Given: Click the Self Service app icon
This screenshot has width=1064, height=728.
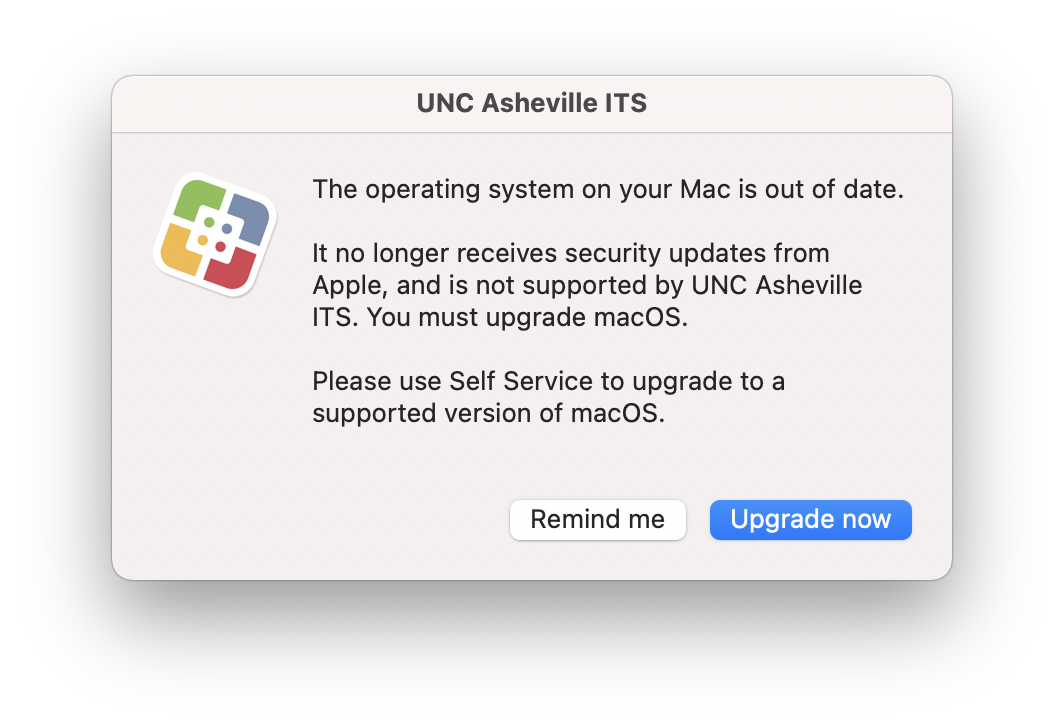Looking at the screenshot, I should point(215,235).
